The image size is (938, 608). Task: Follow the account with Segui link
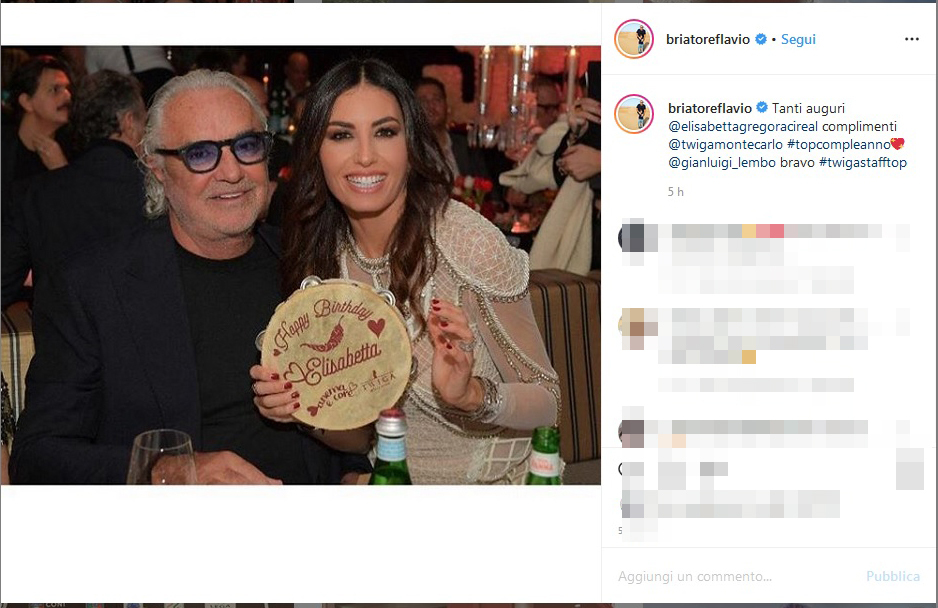click(x=798, y=39)
